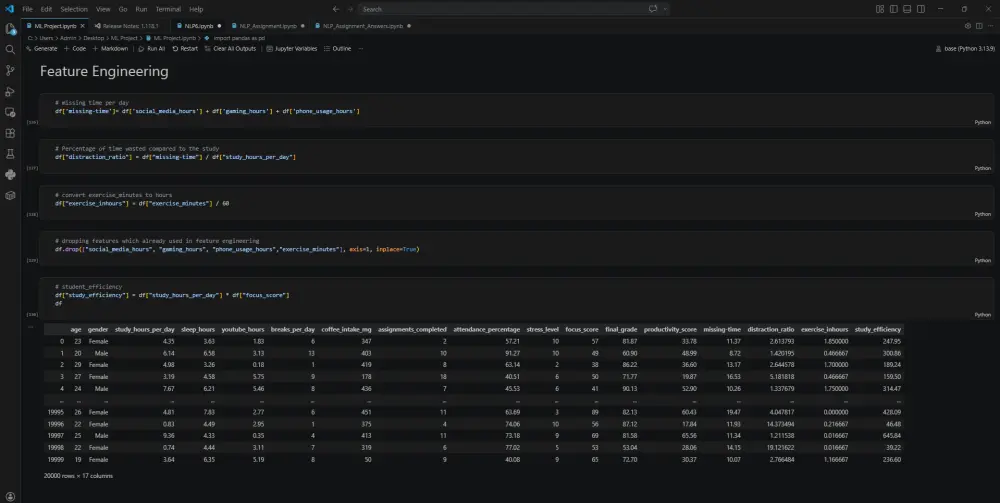Open the Selection menu

[74, 9]
